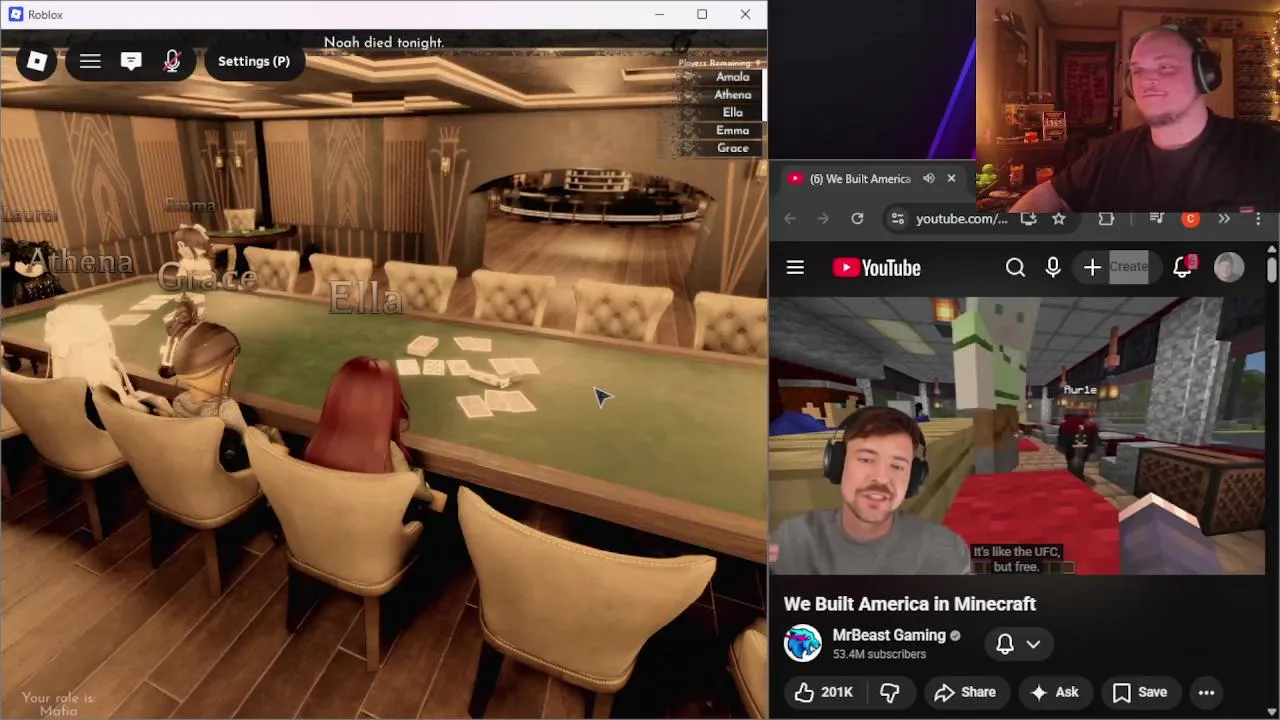This screenshot has height=720, width=1280.
Task: Click the Athena name tag above avatar
Action: click(79, 262)
